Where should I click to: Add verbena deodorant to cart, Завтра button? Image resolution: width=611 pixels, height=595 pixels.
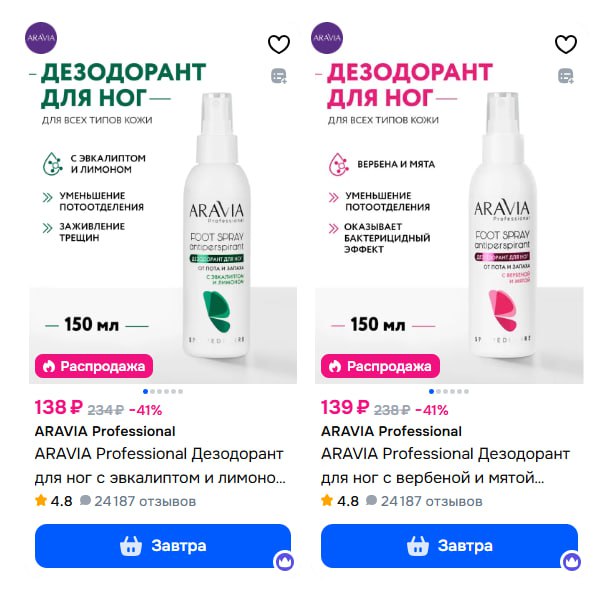coord(449,546)
